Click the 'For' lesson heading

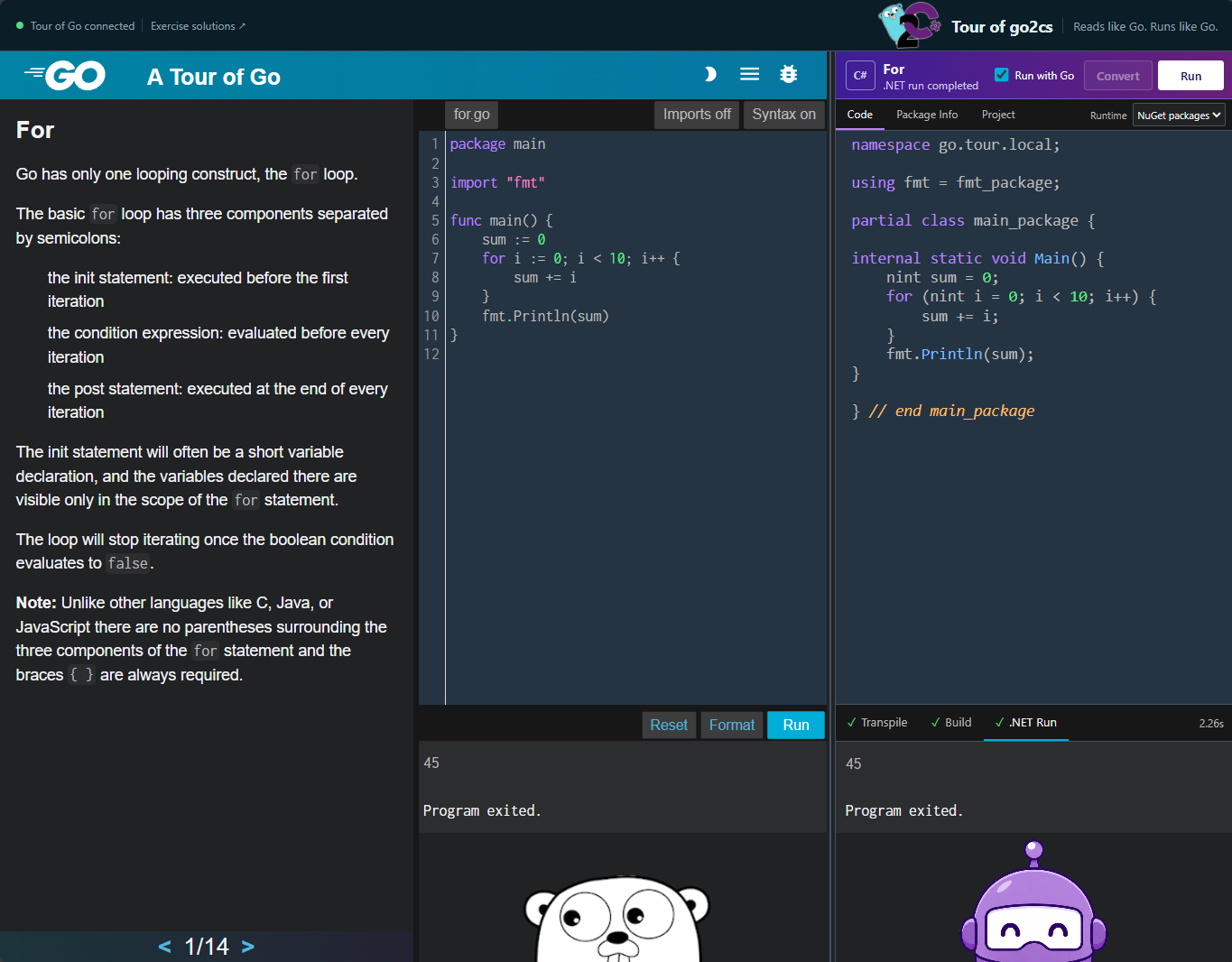point(35,130)
